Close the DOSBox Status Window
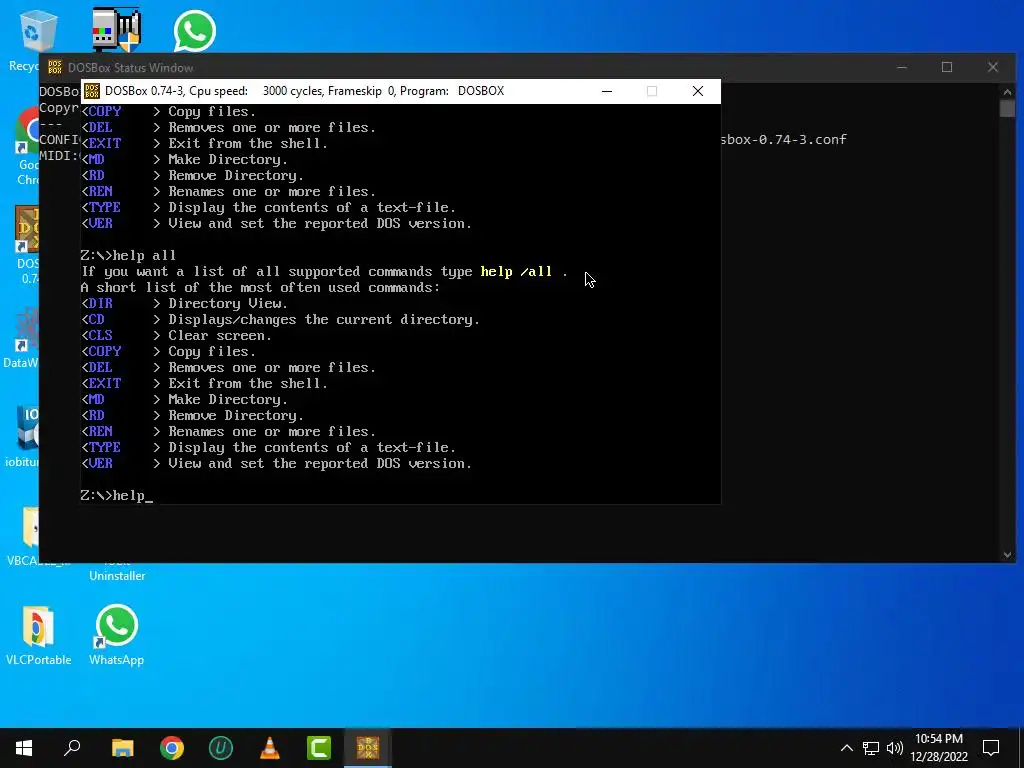The width and height of the screenshot is (1024, 768). pyautogui.click(x=993, y=67)
